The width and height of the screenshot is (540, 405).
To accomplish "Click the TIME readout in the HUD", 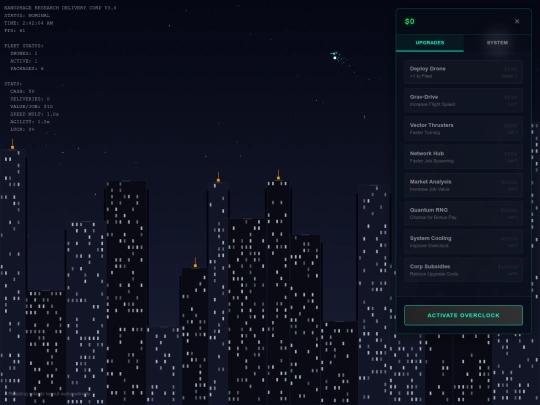I will [29, 23].
